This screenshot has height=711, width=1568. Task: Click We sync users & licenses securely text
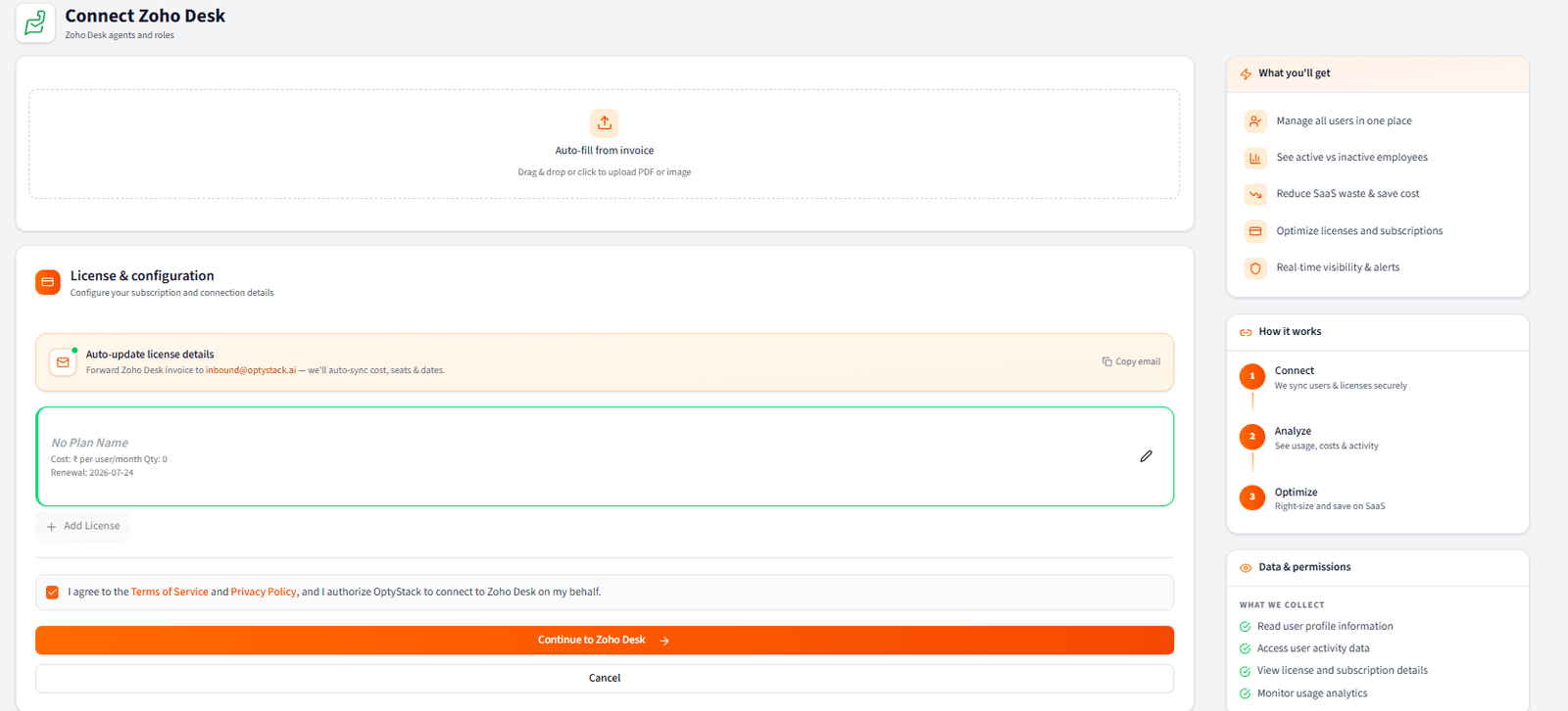[1341, 386]
